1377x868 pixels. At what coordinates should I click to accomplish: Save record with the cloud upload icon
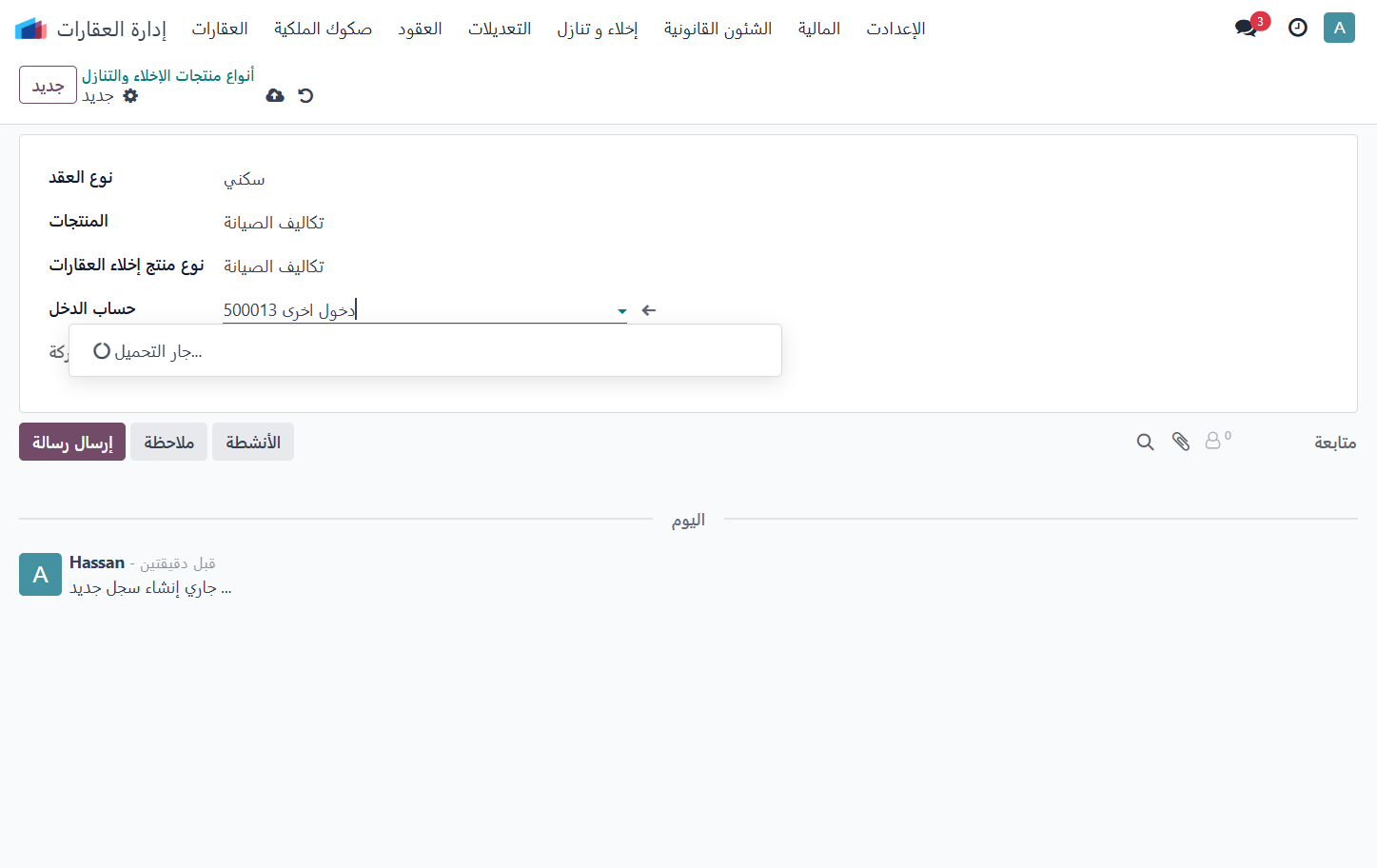coord(275,95)
